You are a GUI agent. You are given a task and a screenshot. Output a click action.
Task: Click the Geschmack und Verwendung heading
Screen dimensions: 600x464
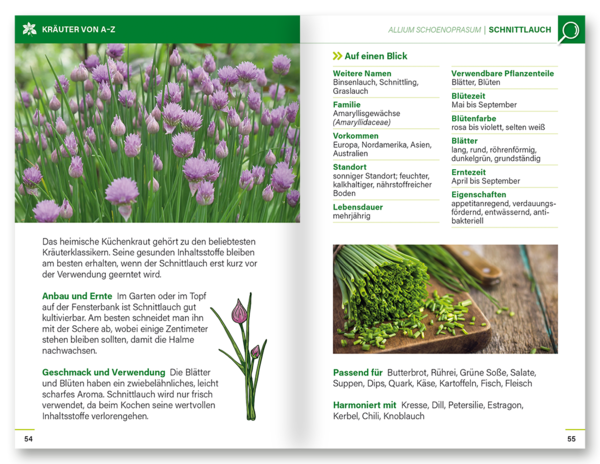coord(103,371)
